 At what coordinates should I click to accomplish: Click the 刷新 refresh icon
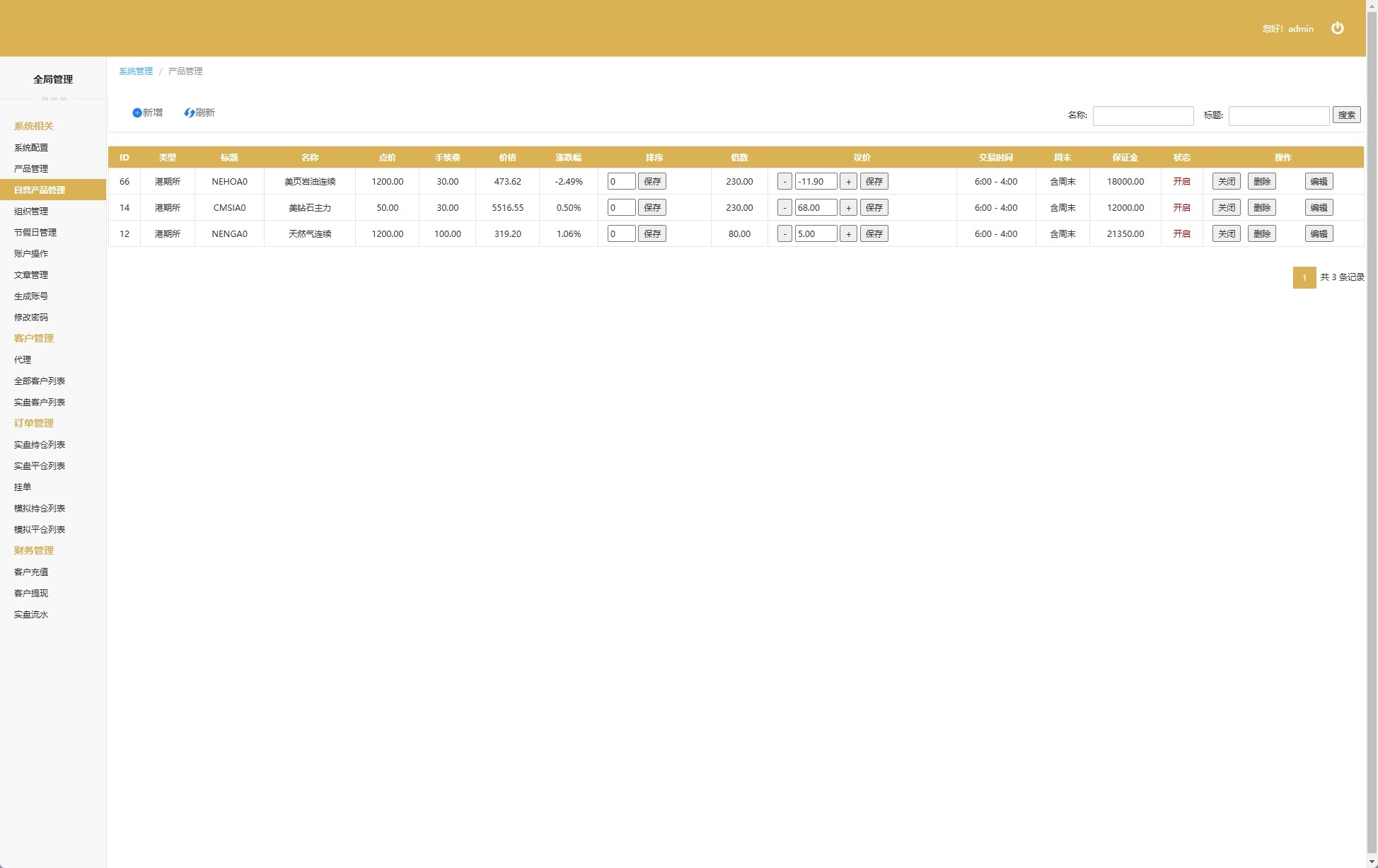(x=189, y=113)
